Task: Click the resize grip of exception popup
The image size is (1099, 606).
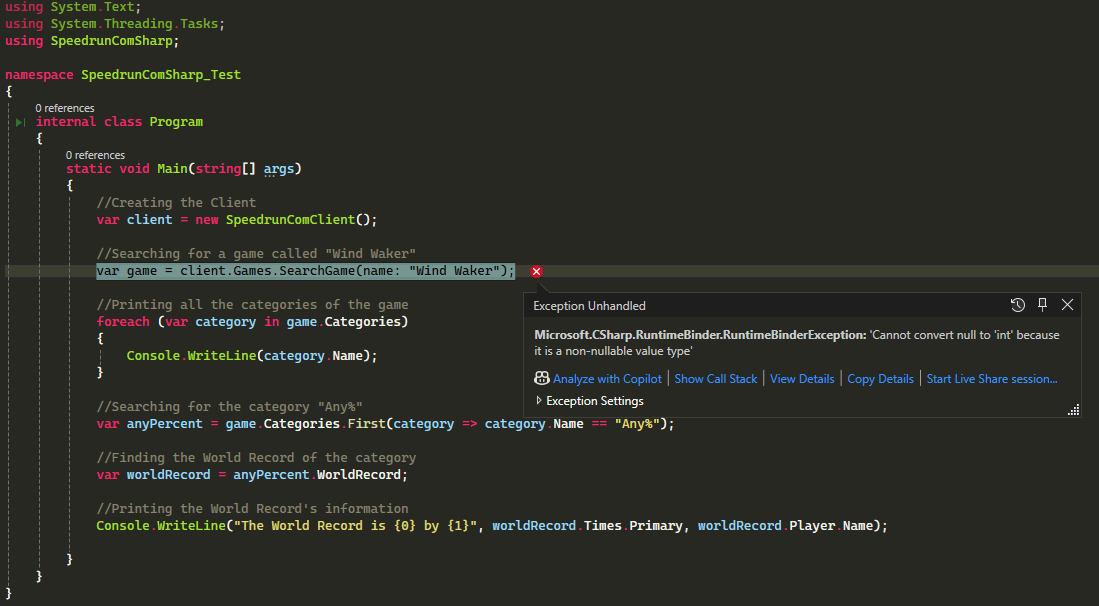Action: 1073,409
